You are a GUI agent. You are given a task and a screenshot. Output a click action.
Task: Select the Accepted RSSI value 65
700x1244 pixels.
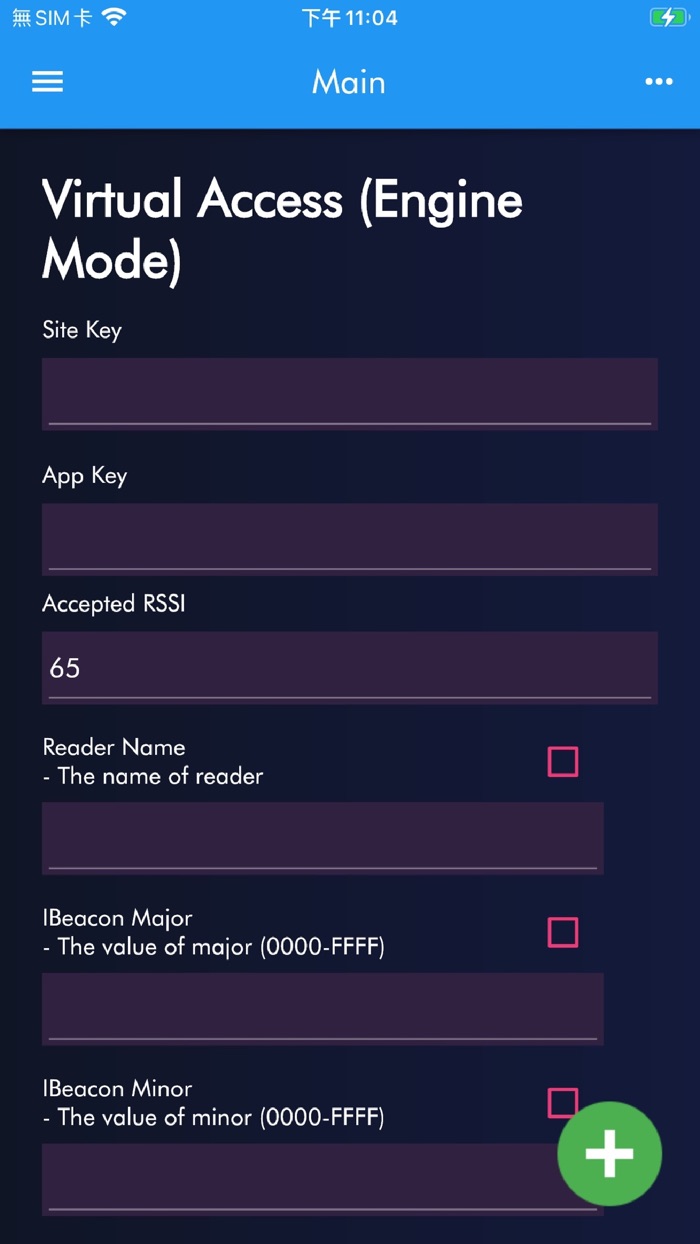(64, 667)
